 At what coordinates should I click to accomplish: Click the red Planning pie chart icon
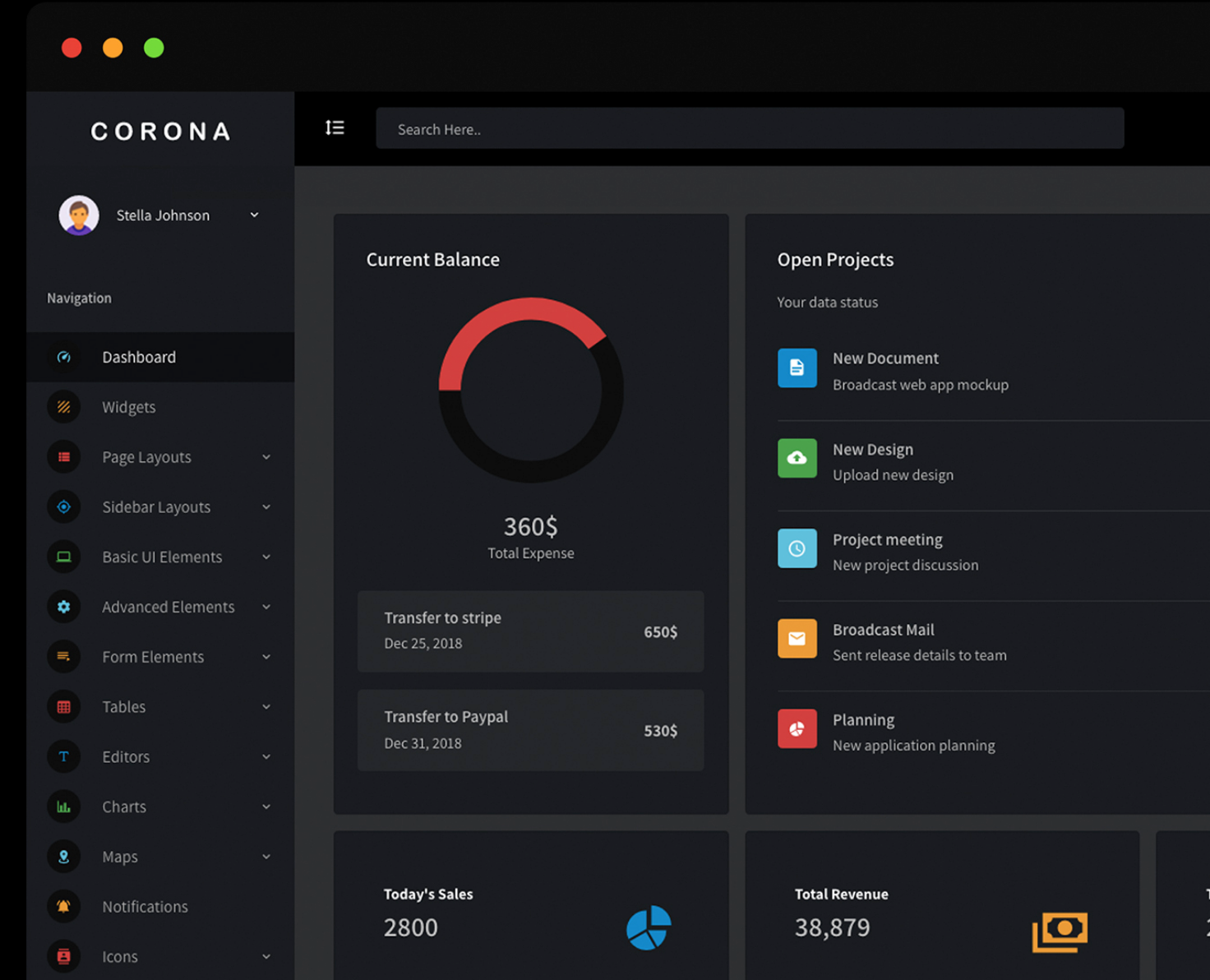[x=797, y=728]
